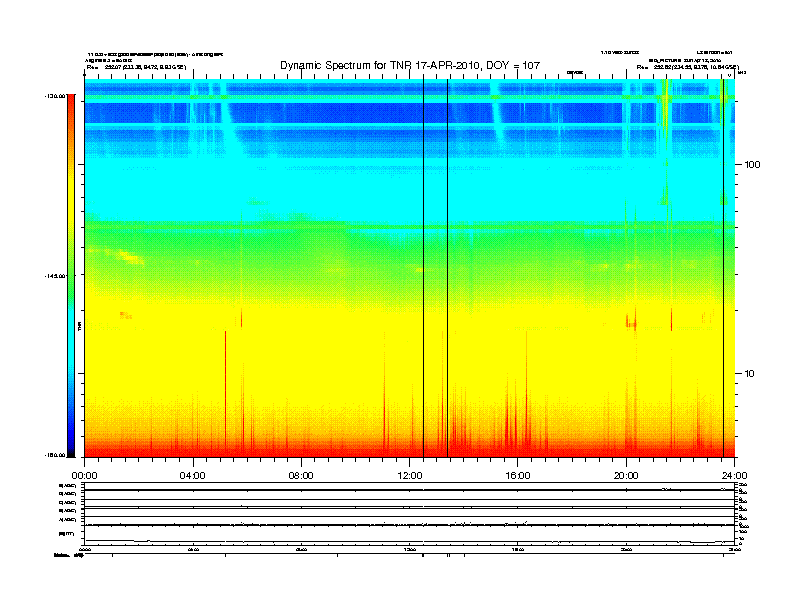The width and height of the screenshot is (792, 612).
Task: Click the 100 frequency axis label
Action: coord(752,165)
